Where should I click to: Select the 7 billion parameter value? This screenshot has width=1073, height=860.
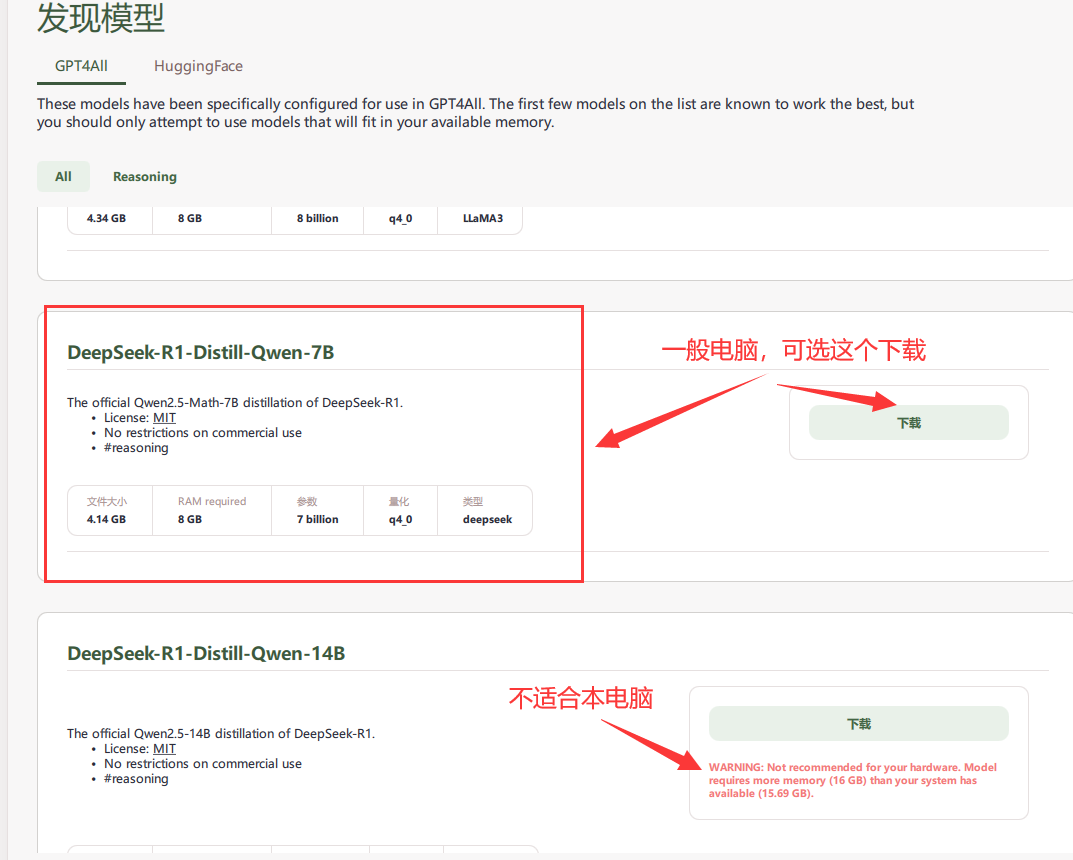(x=318, y=519)
